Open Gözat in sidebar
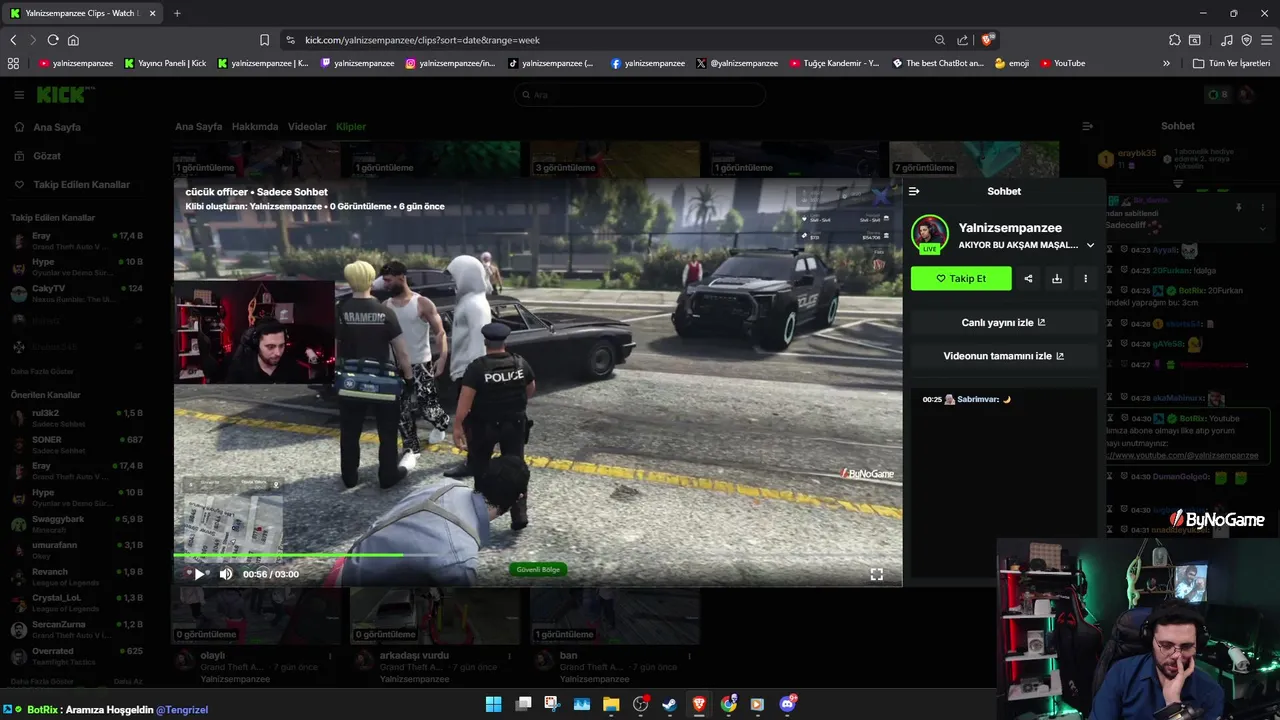1280x720 pixels. (x=38, y=156)
